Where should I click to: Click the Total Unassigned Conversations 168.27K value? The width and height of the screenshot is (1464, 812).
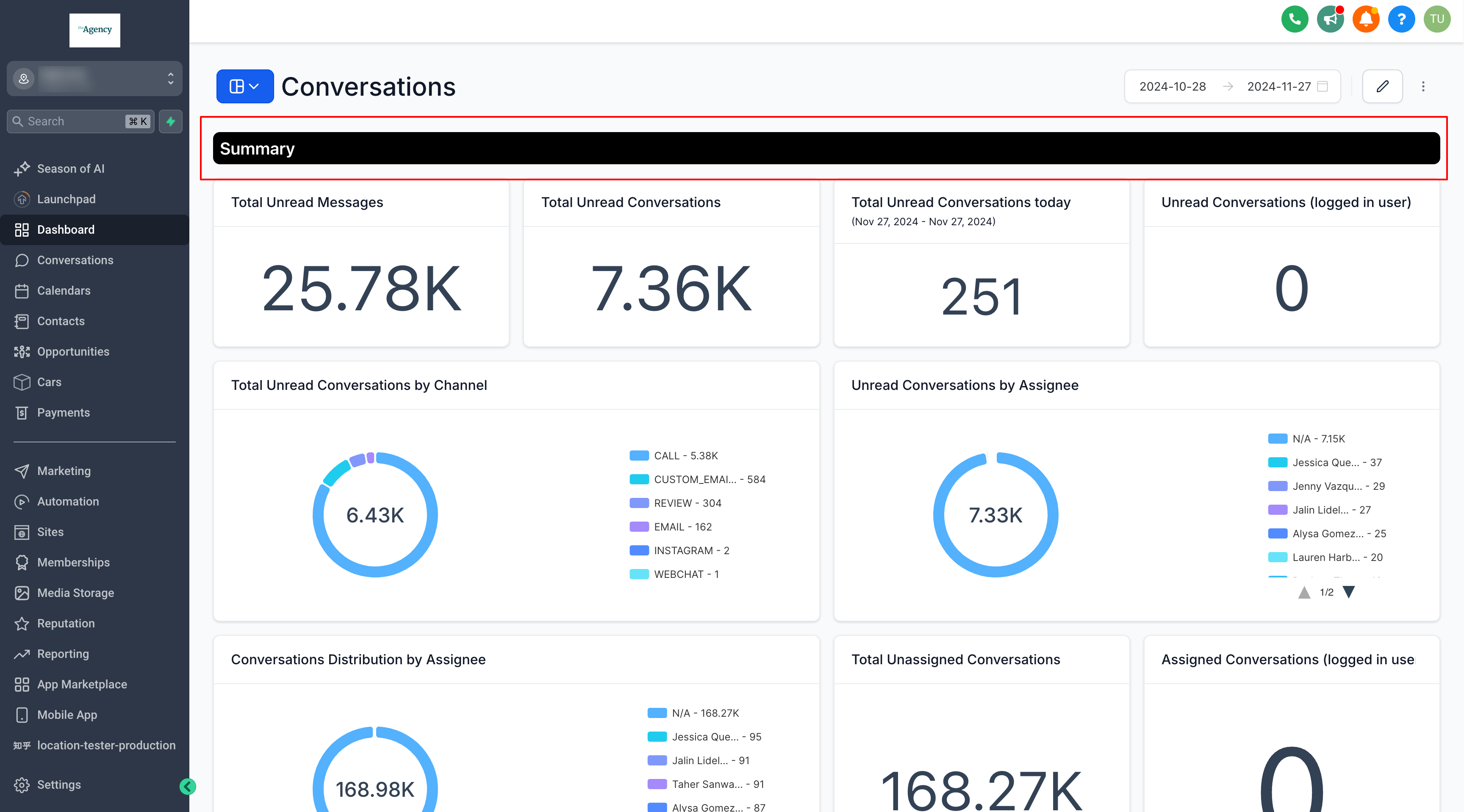pyautogui.click(x=982, y=790)
